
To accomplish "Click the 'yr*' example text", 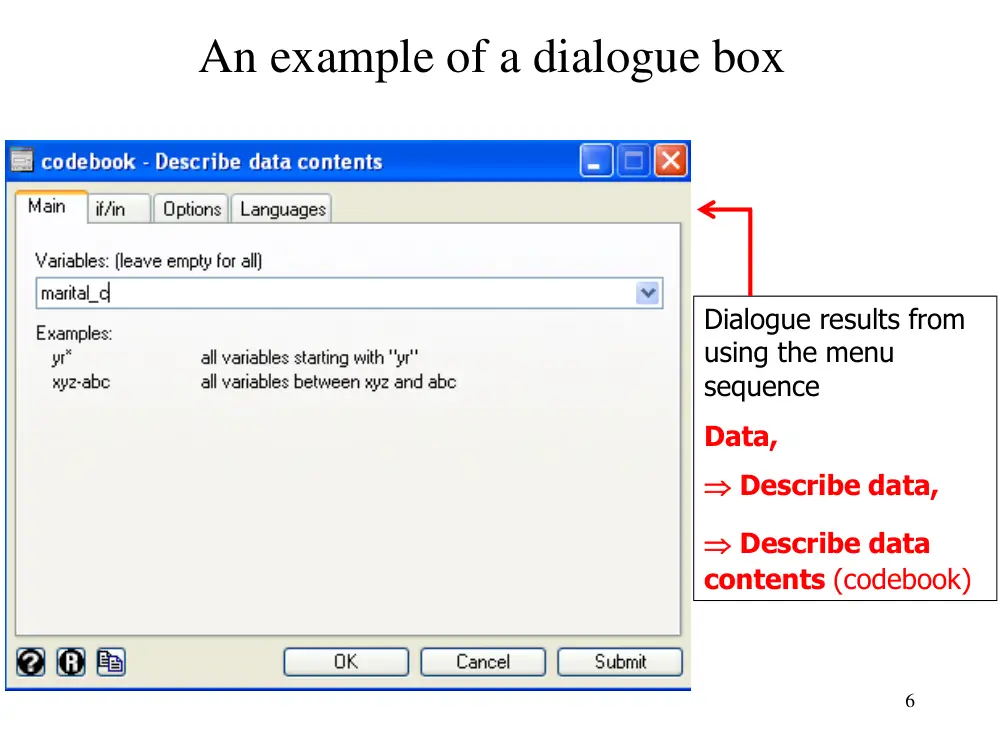I will (x=62, y=358).
